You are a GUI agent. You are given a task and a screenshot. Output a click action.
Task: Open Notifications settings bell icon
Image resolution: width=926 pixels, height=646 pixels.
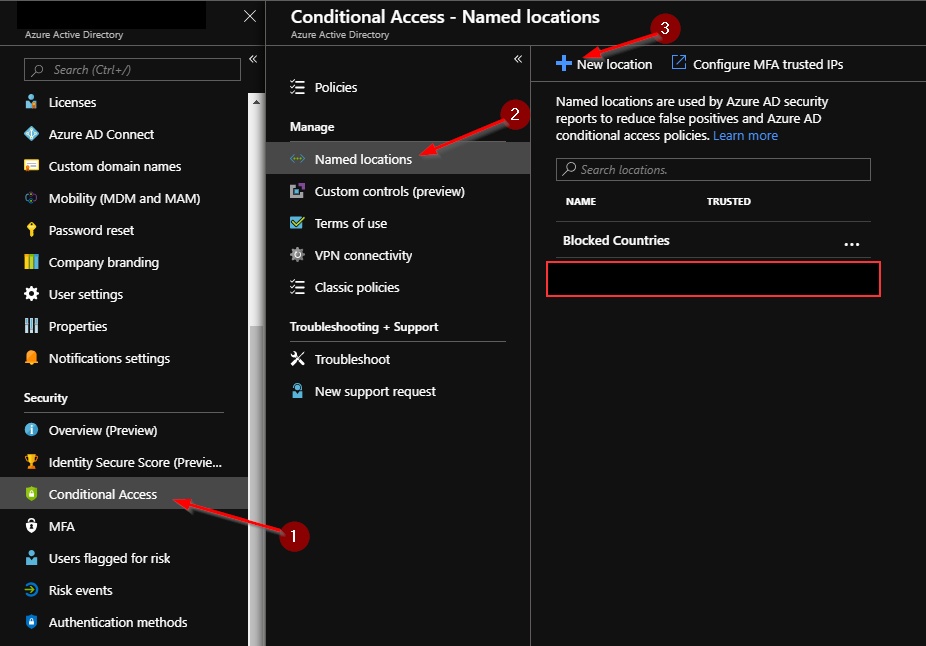[x=31, y=358]
